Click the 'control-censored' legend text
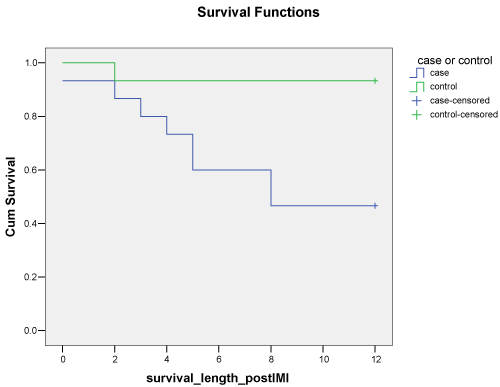Viewport: 500px width, 387px height. (x=464, y=114)
